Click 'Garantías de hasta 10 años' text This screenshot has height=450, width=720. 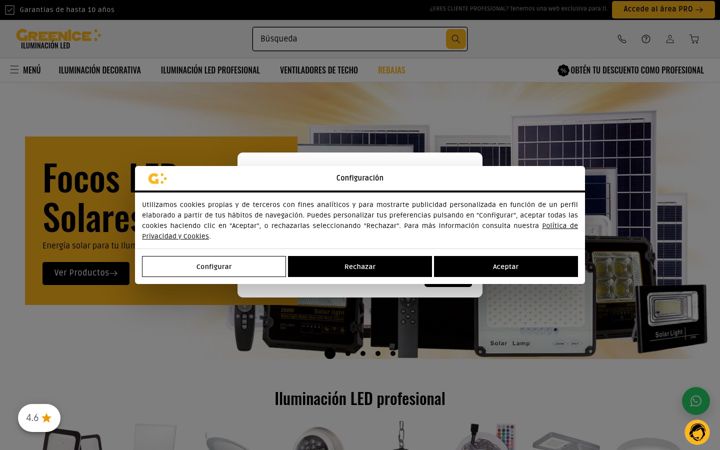tap(67, 10)
